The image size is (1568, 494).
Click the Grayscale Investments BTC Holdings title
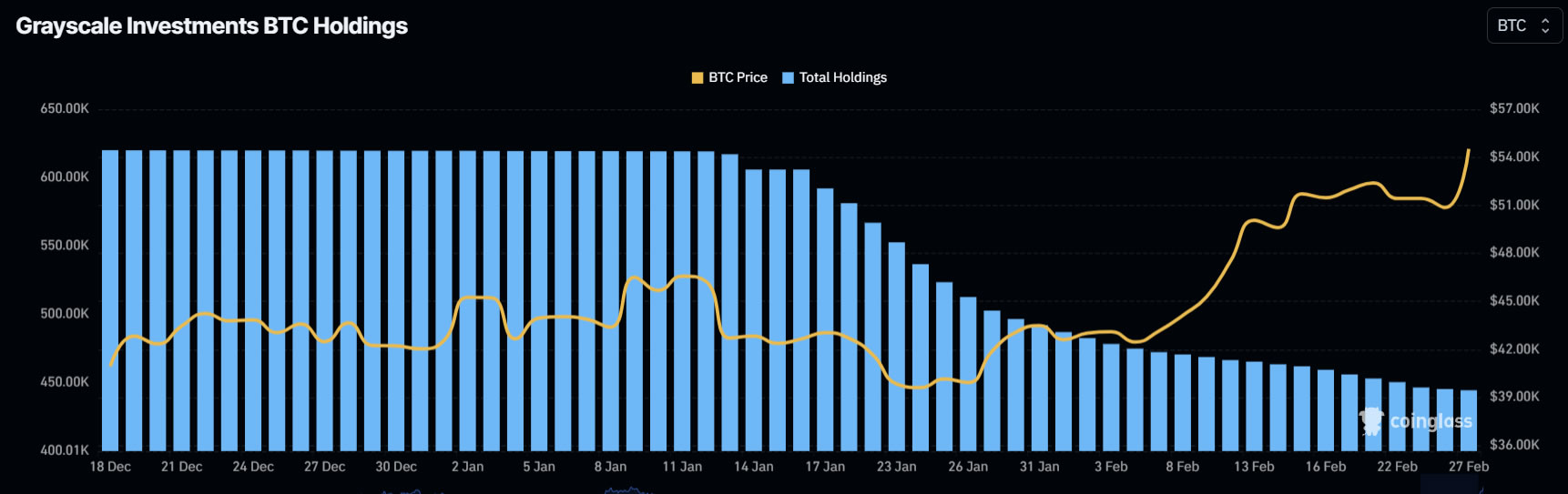click(x=211, y=26)
